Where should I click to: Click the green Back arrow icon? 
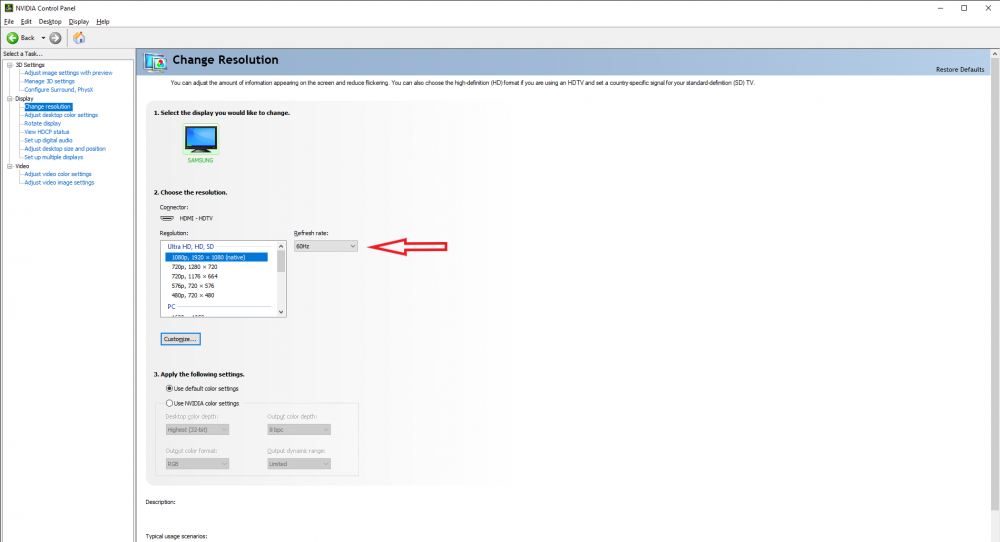(12, 38)
